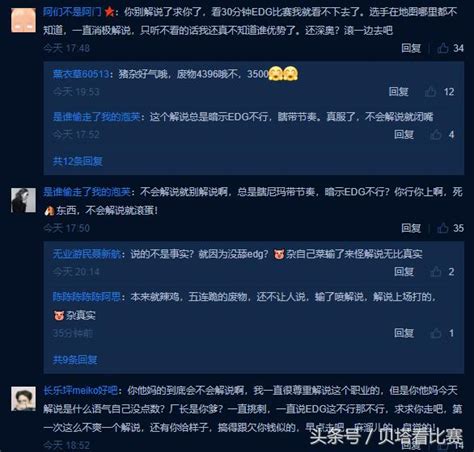This screenshot has width=474, height=452.
Task: Like the reply showing 2 likes
Action: (436, 272)
